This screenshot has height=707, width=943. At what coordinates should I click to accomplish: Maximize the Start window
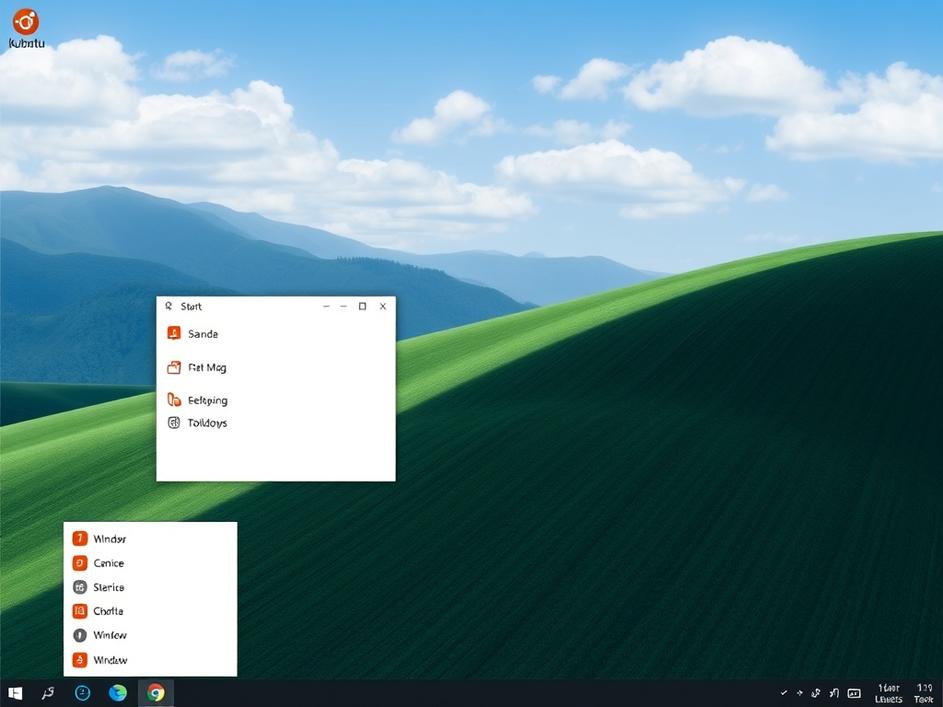(362, 307)
